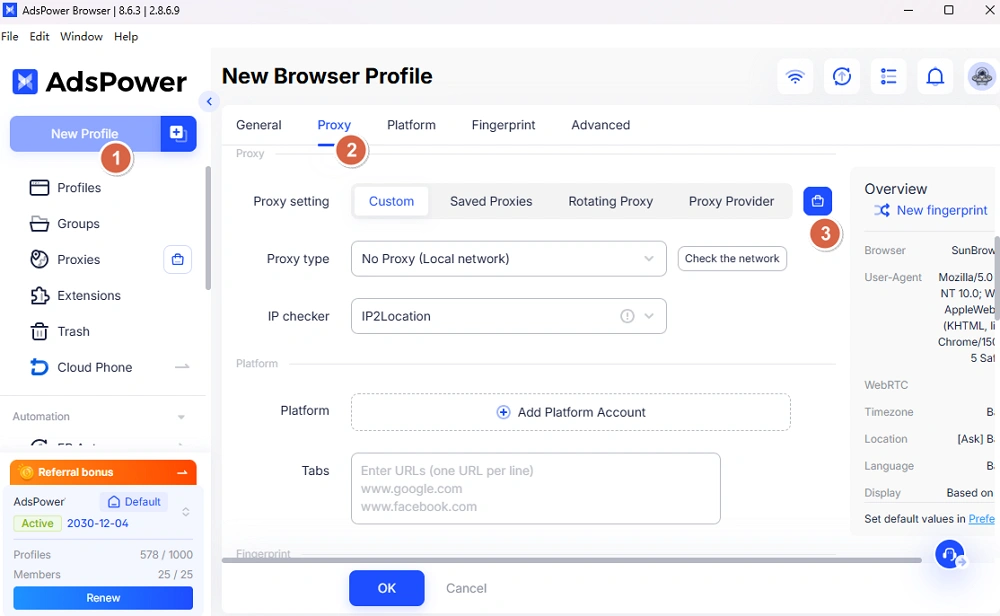
Task: Select Rotating Proxy option
Action: pos(610,202)
